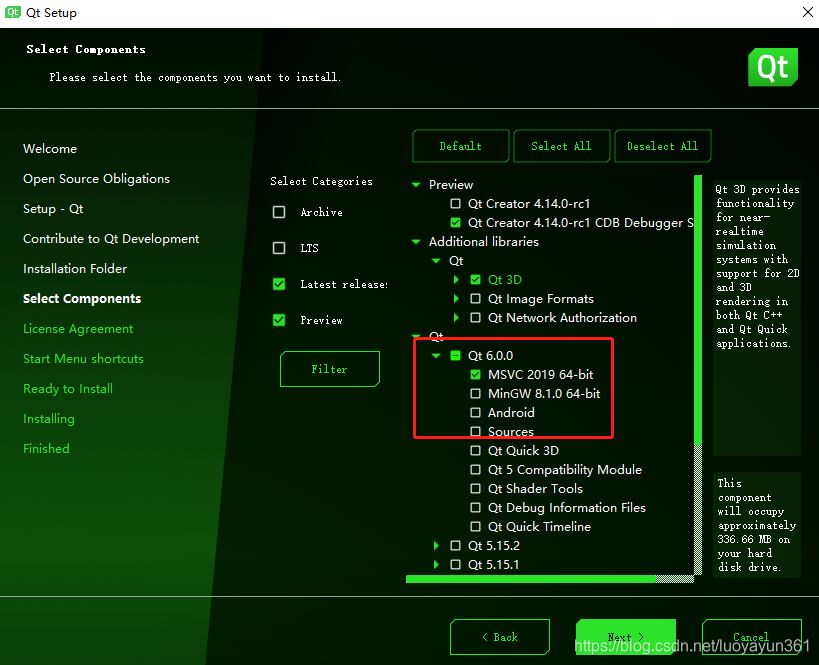This screenshot has width=819, height=665.
Task: Click the Qt Setup title bar icon
Action: pos(13,12)
